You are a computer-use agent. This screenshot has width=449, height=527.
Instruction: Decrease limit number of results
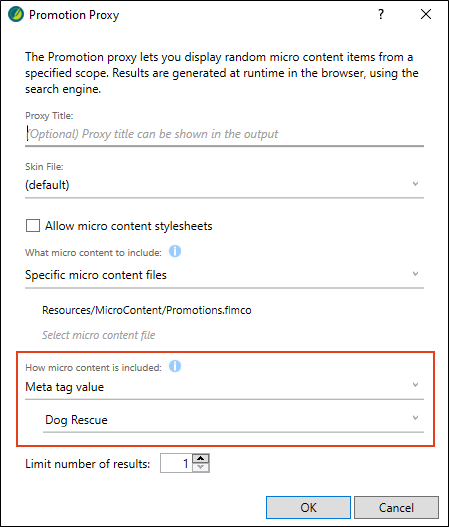point(201,468)
